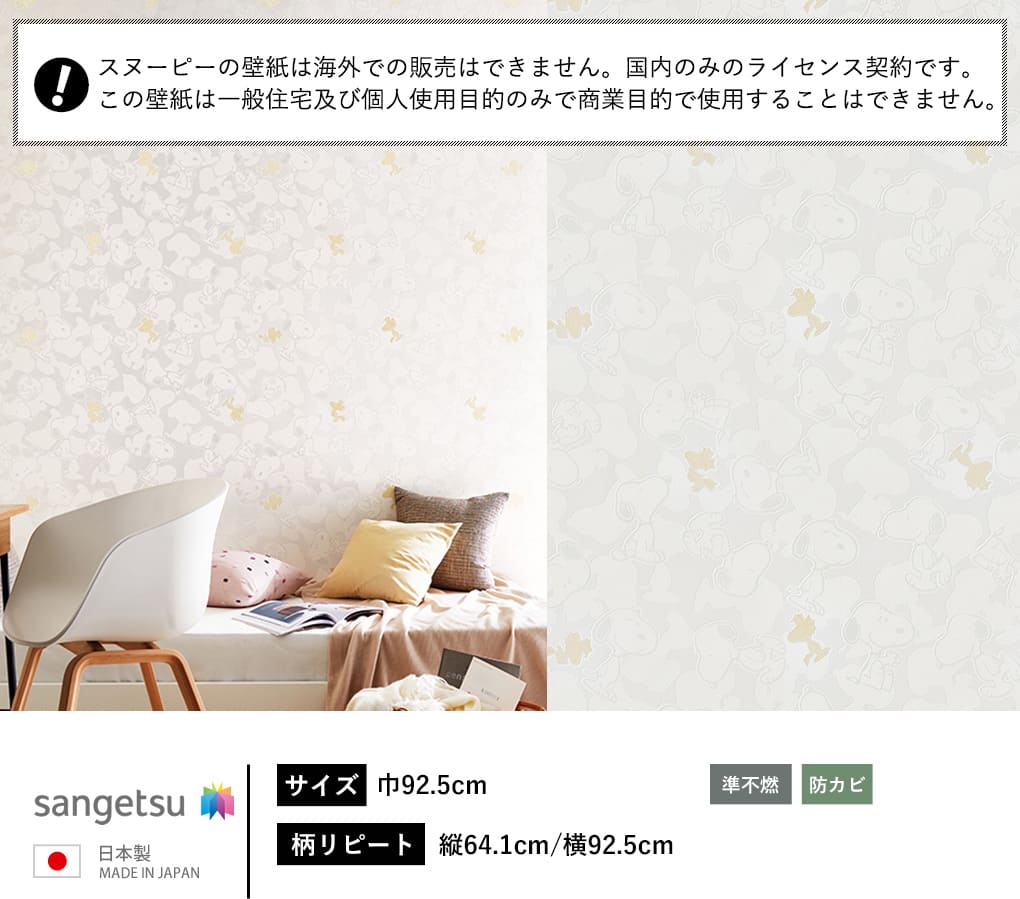1020x899 pixels.
Task: Click the 柄リピート black label
Action: (351, 844)
